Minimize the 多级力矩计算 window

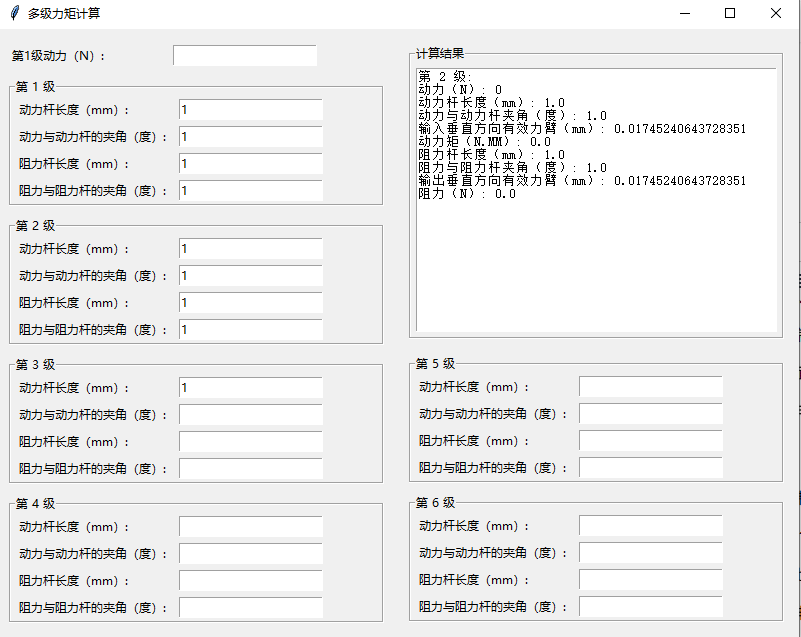click(685, 14)
